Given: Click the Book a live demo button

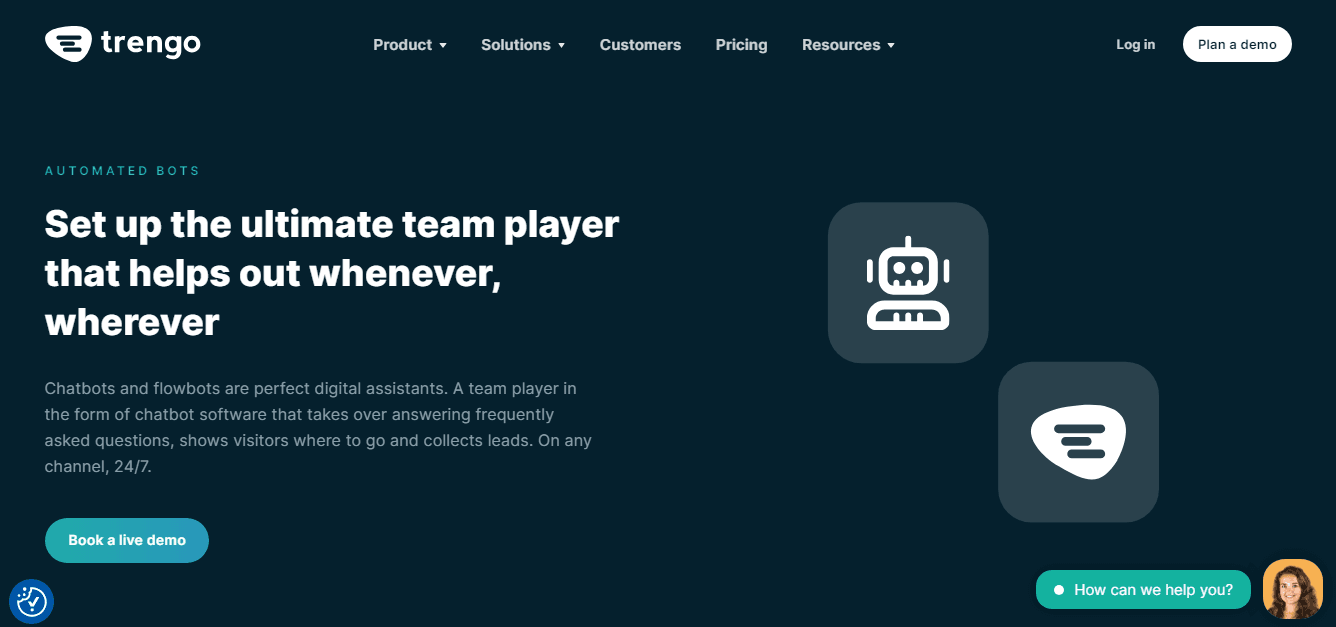Looking at the screenshot, I should 127,540.
